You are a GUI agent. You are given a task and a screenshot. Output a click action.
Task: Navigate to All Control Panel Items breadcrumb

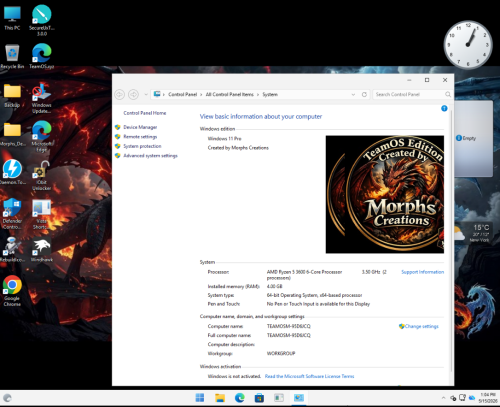pos(230,95)
